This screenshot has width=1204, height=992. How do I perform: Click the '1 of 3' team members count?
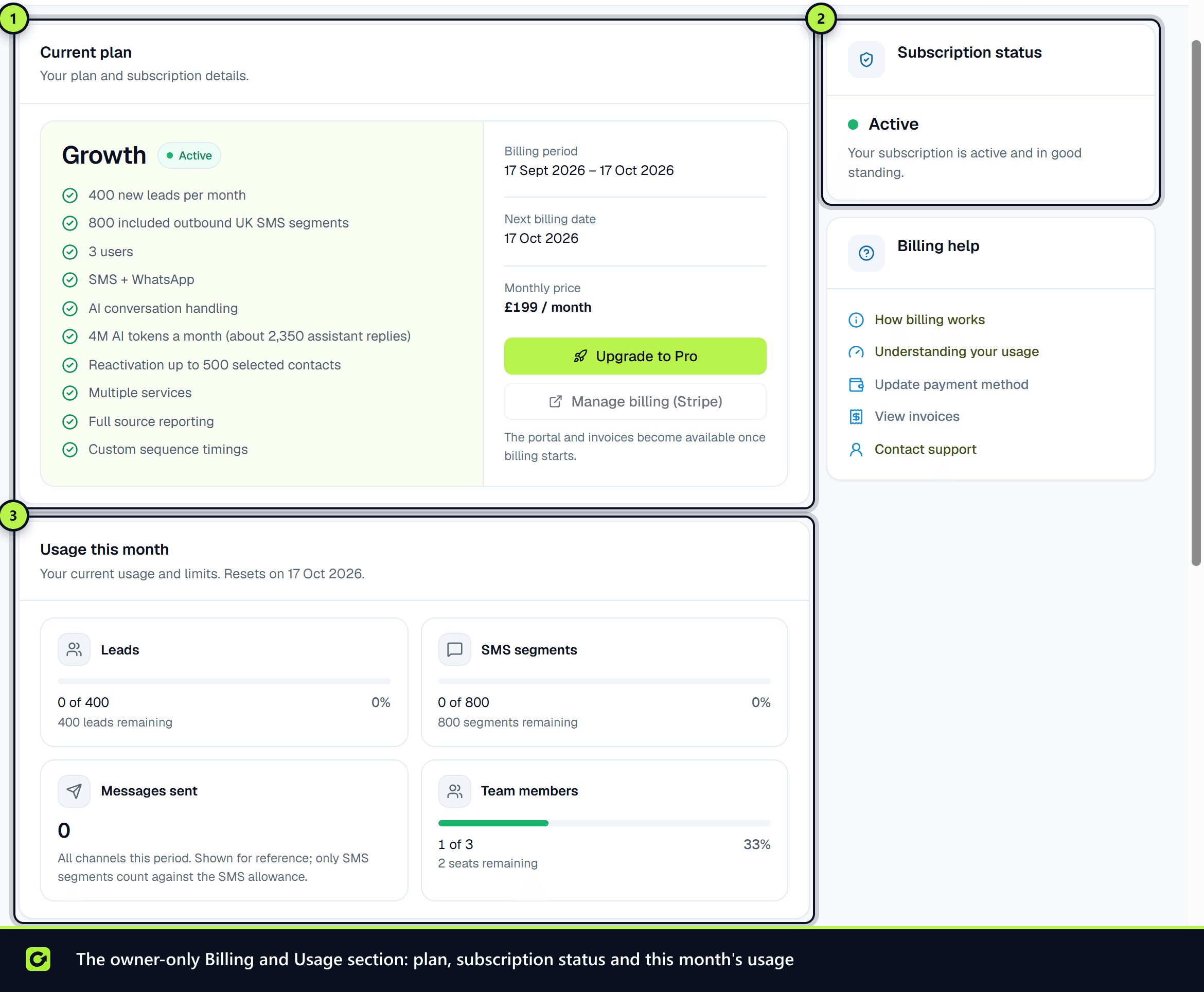[455, 844]
